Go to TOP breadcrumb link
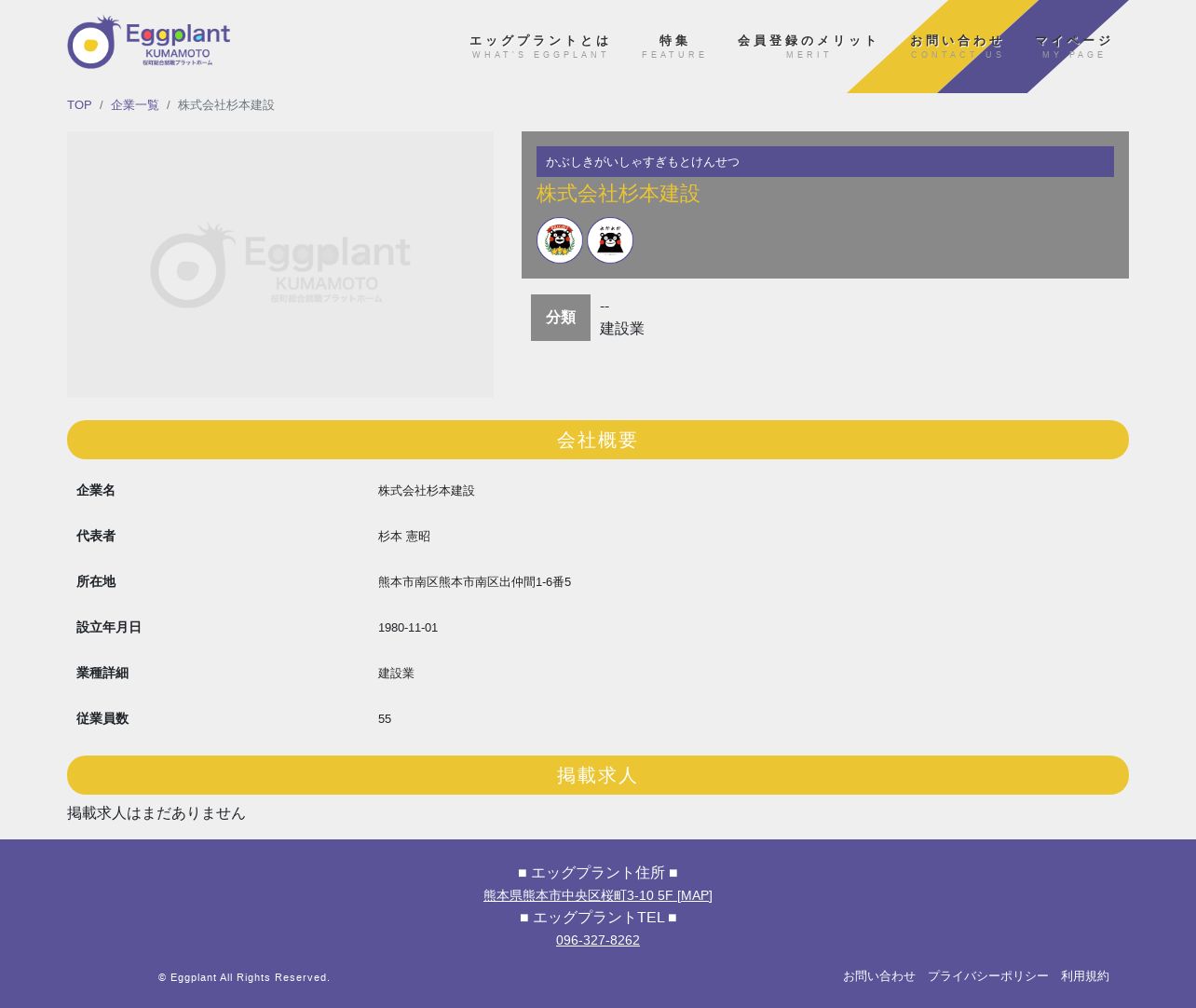Viewport: 1196px width, 1008px height. point(79,105)
